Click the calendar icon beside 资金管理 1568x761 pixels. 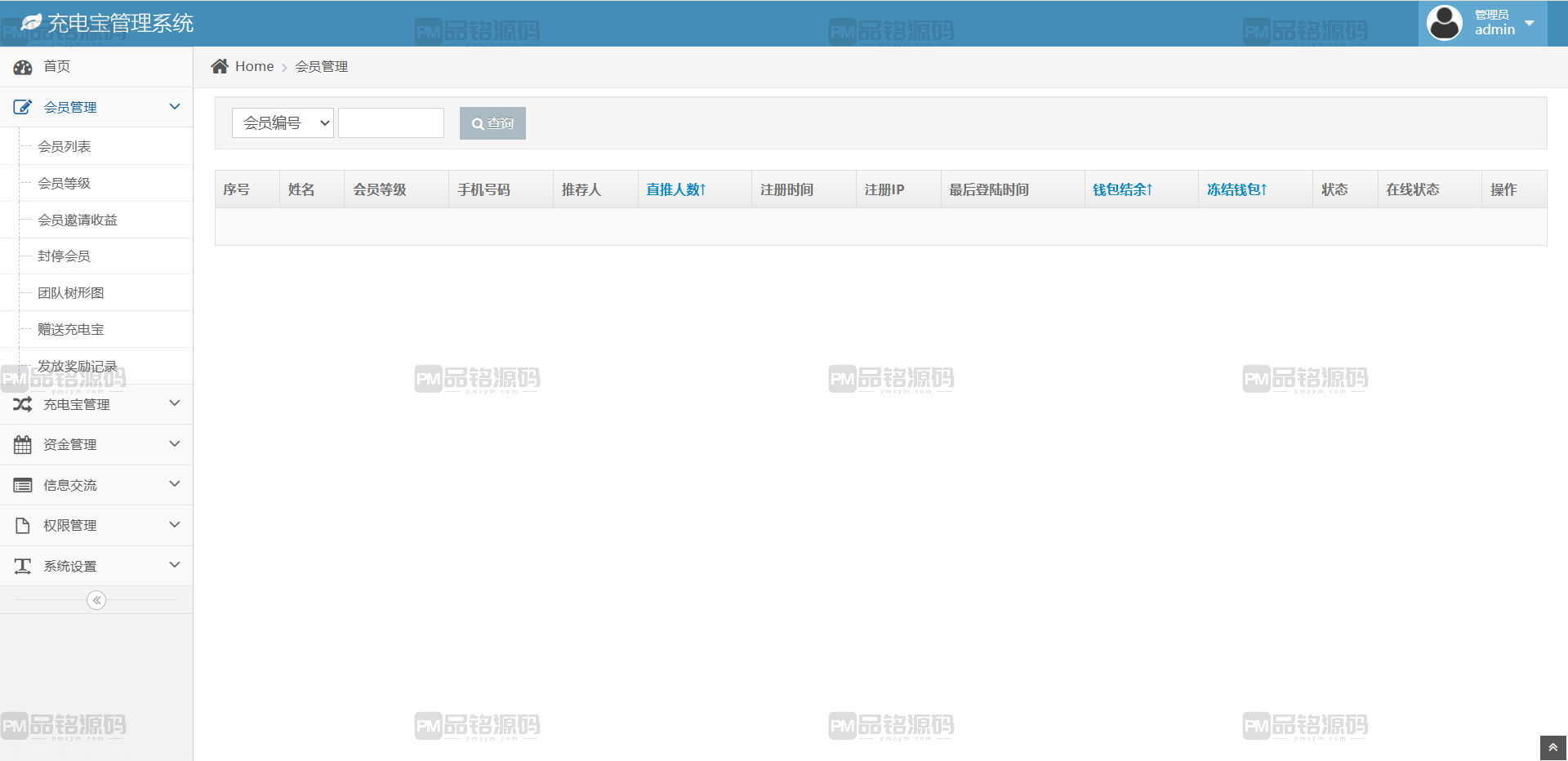(x=23, y=444)
